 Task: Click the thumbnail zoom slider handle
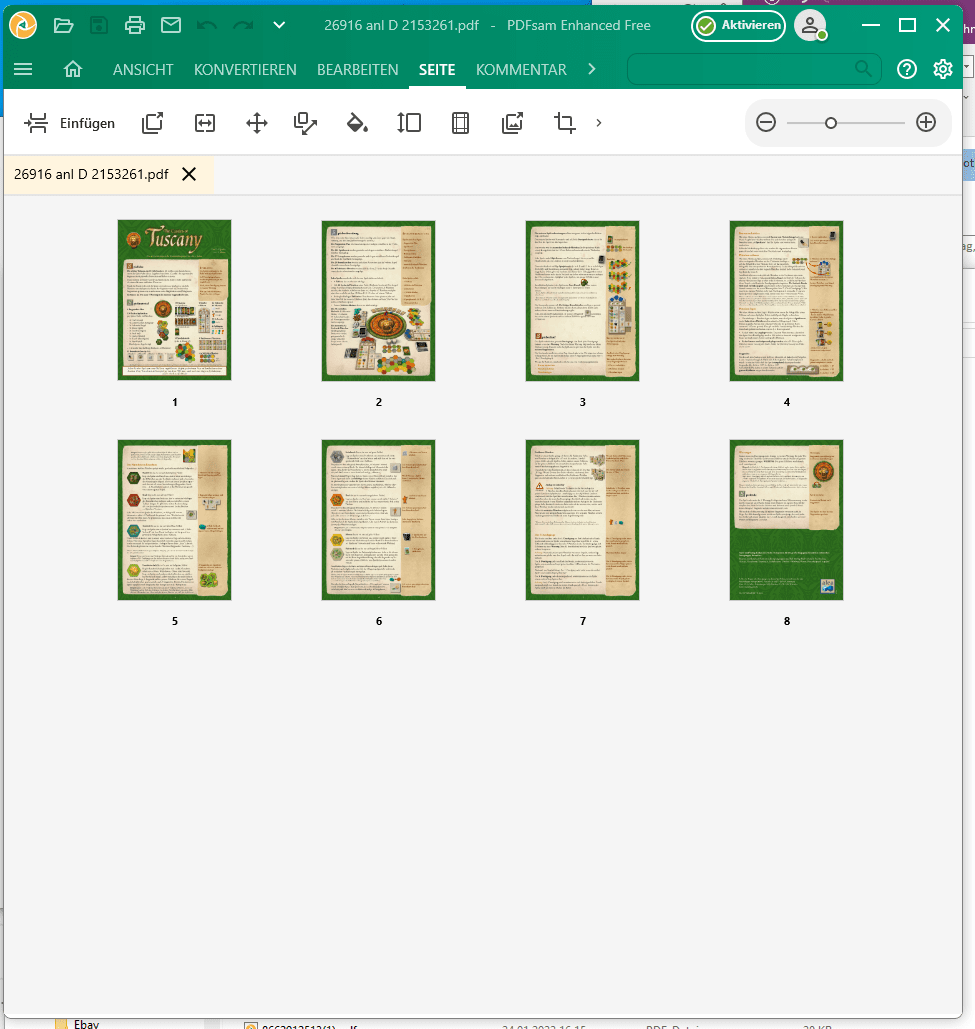point(831,123)
